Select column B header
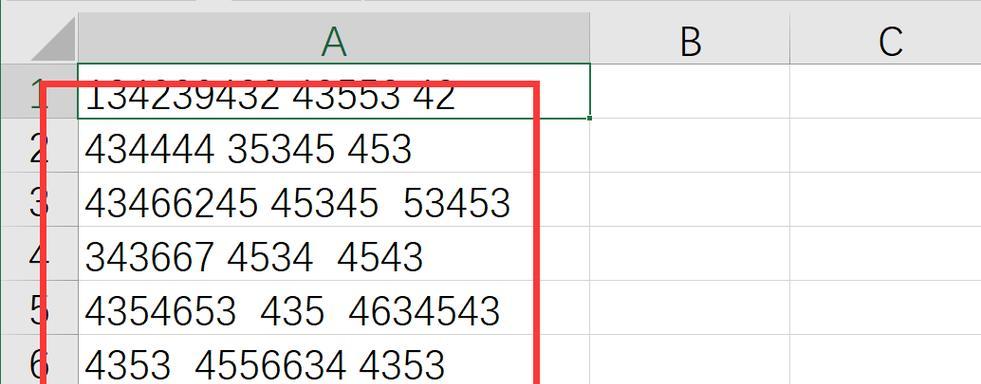The width and height of the screenshot is (981, 384). pyautogui.click(x=689, y=38)
